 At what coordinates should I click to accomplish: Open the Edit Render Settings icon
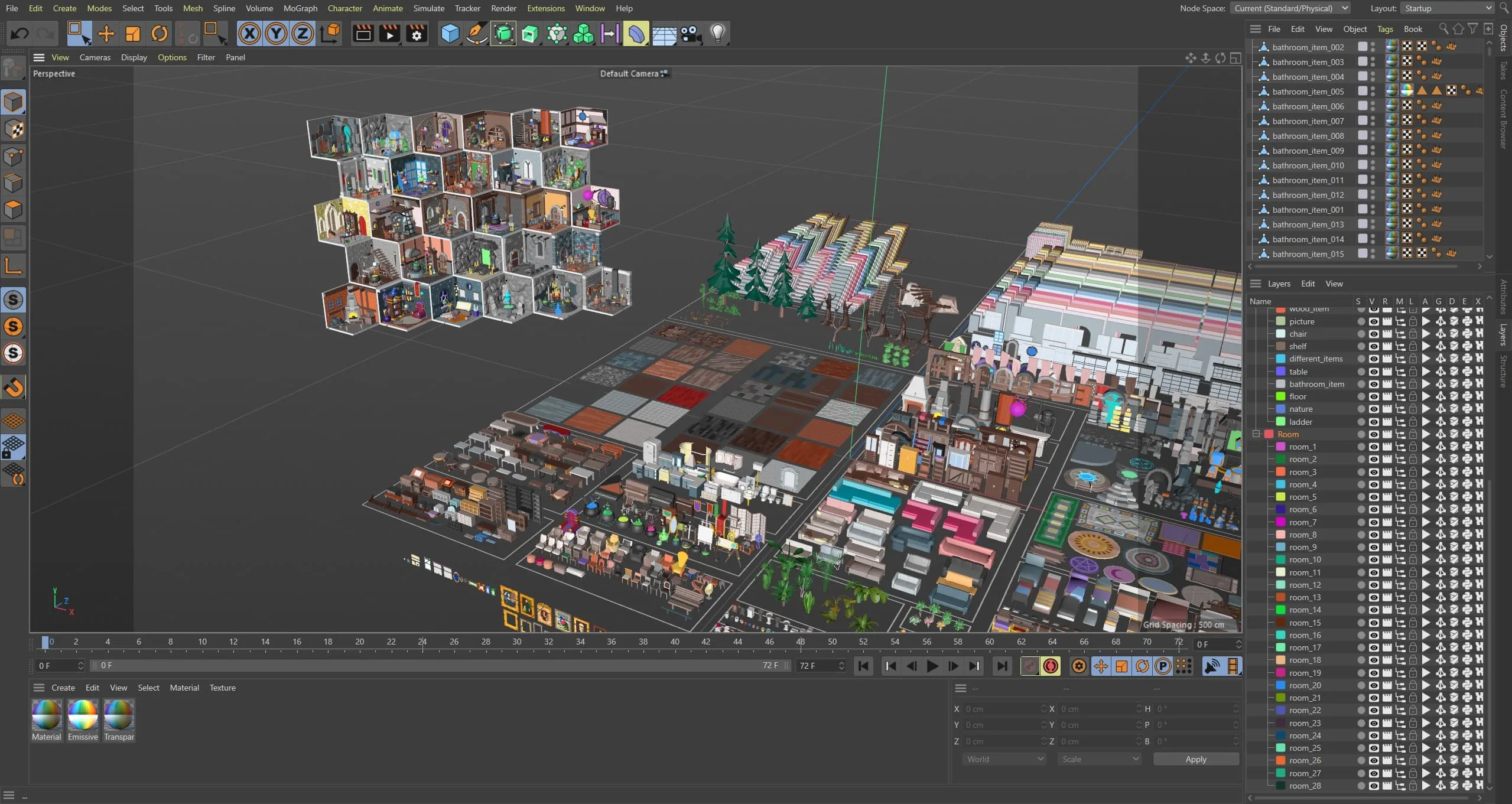[417, 34]
